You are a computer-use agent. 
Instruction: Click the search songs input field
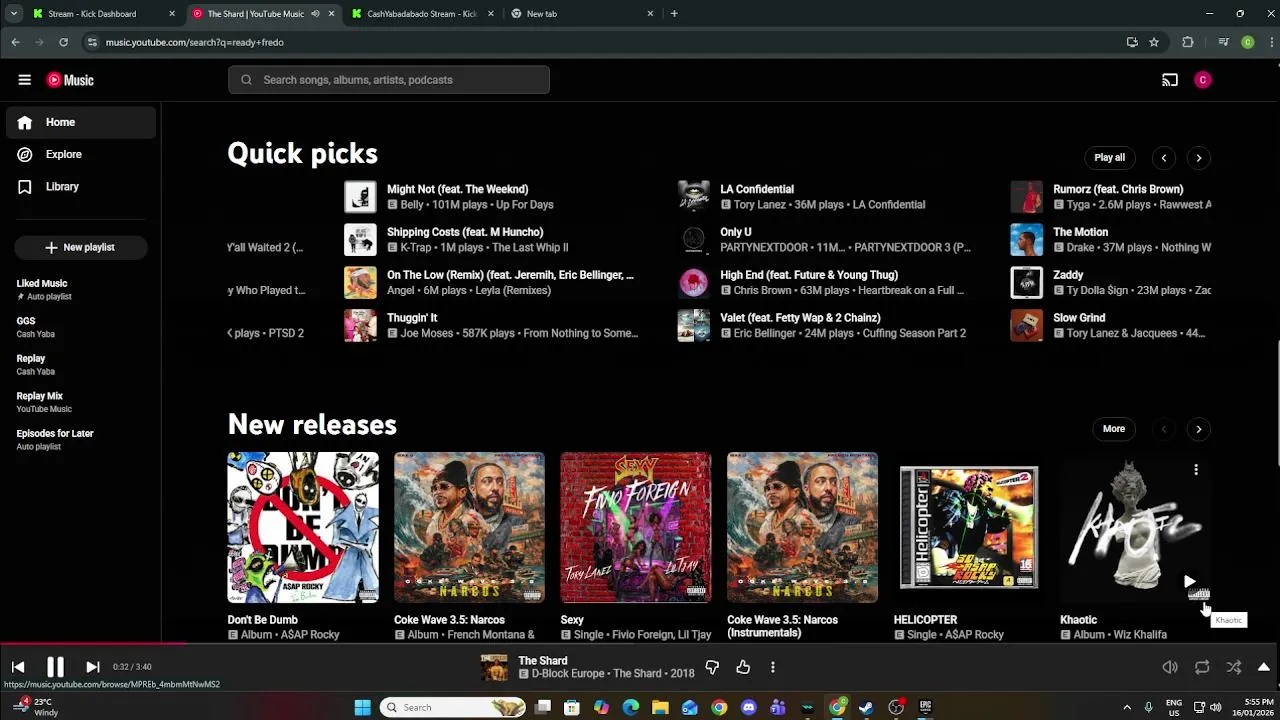389,80
